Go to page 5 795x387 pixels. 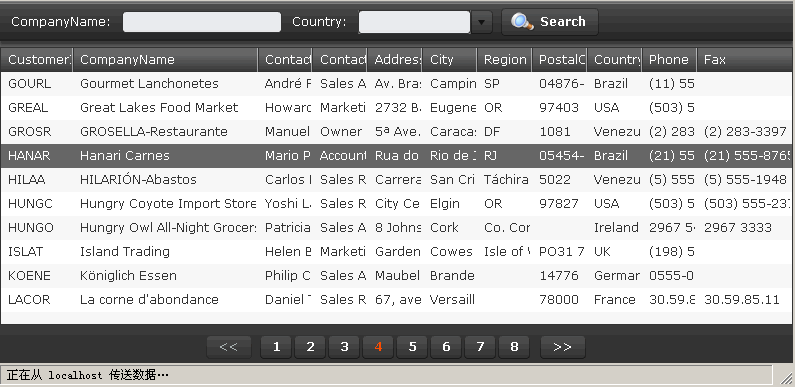pos(412,347)
